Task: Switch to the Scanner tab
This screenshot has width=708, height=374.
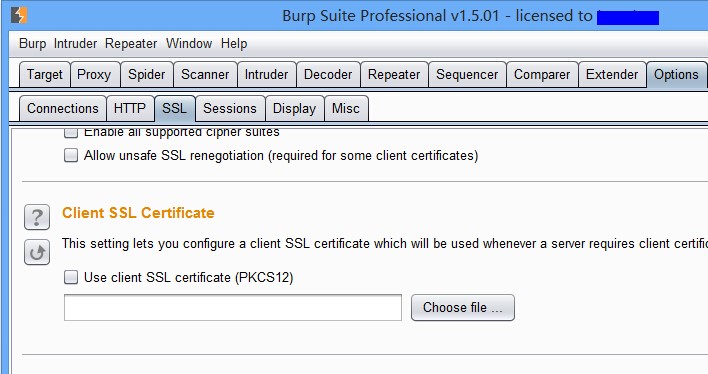Action: tap(205, 75)
